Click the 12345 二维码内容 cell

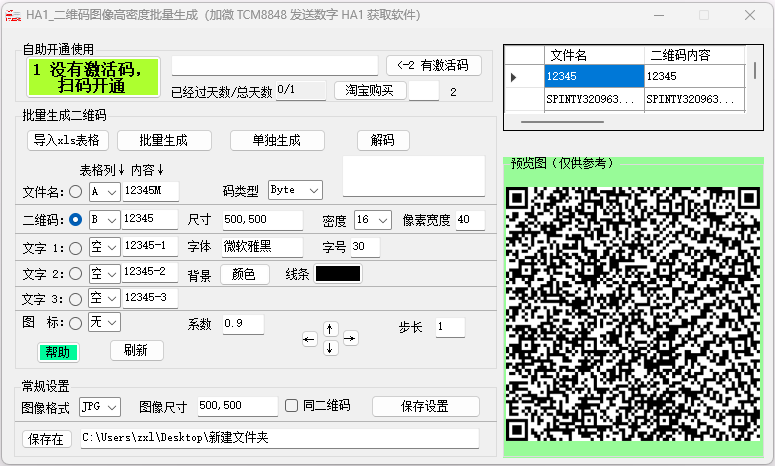pyautogui.click(x=694, y=77)
